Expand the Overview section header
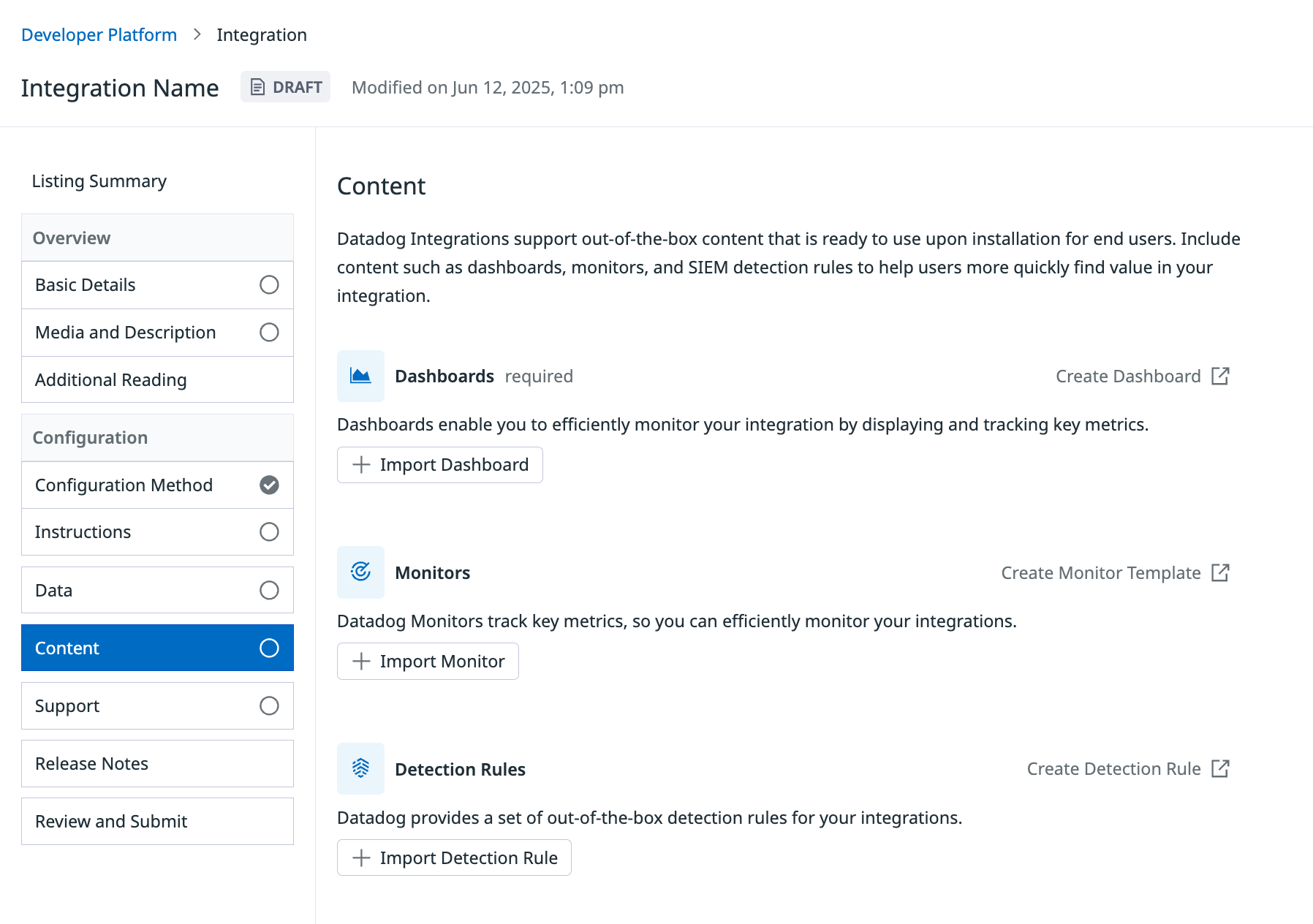Image resolution: width=1313 pixels, height=924 pixels. click(x=157, y=238)
